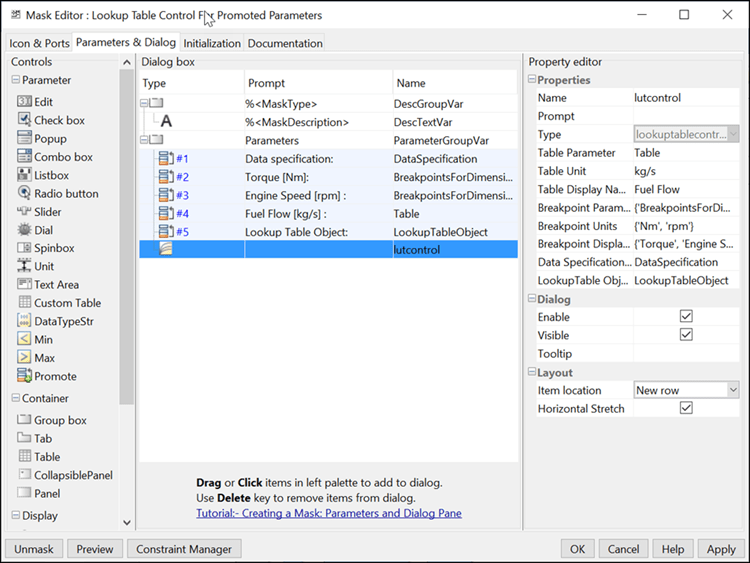
Task: Add a Tab container
Action: tap(34, 438)
